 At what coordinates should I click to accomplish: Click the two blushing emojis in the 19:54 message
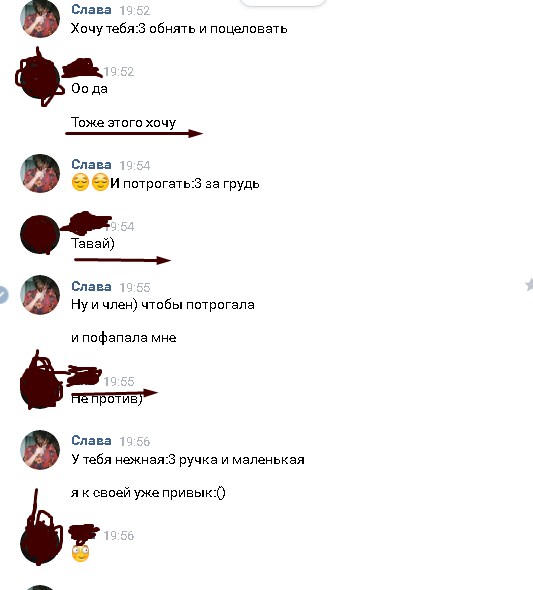[90, 182]
